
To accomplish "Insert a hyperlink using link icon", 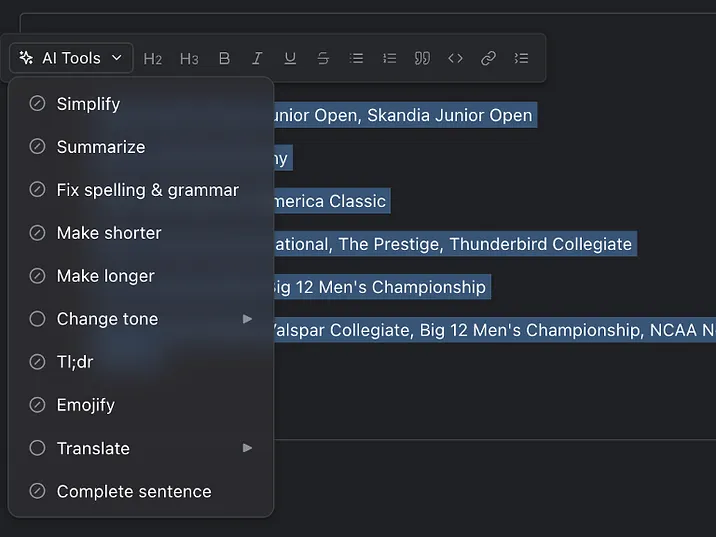I will point(488,58).
